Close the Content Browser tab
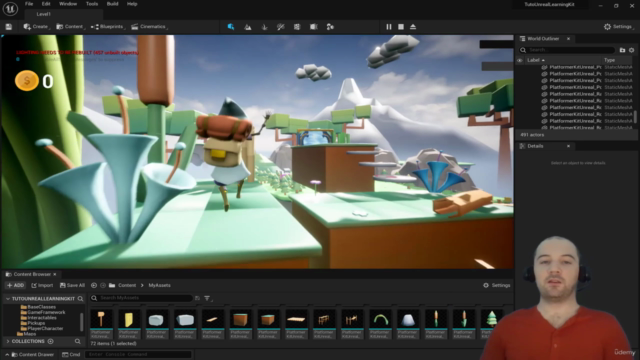This screenshot has height=360, width=640. [x=55, y=274]
